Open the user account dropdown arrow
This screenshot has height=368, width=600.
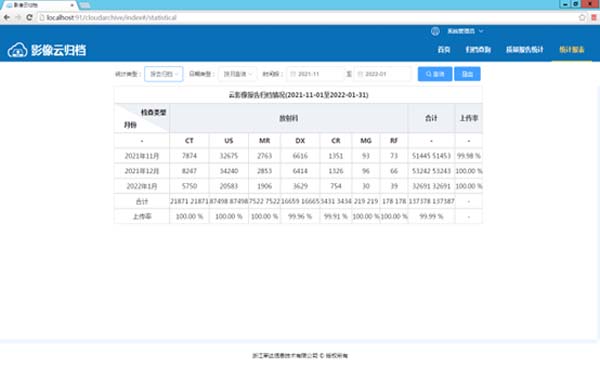[x=481, y=31]
